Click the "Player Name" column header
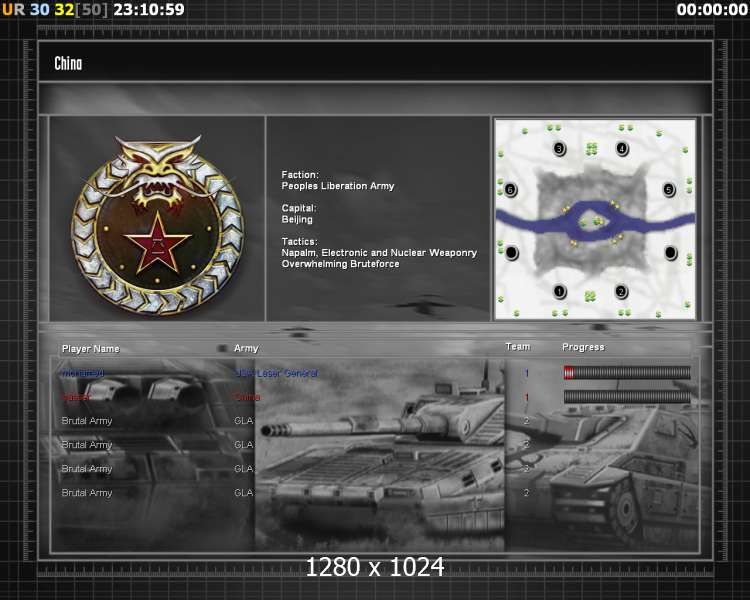The height and width of the screenshot is (600, 750). point(90,349)
